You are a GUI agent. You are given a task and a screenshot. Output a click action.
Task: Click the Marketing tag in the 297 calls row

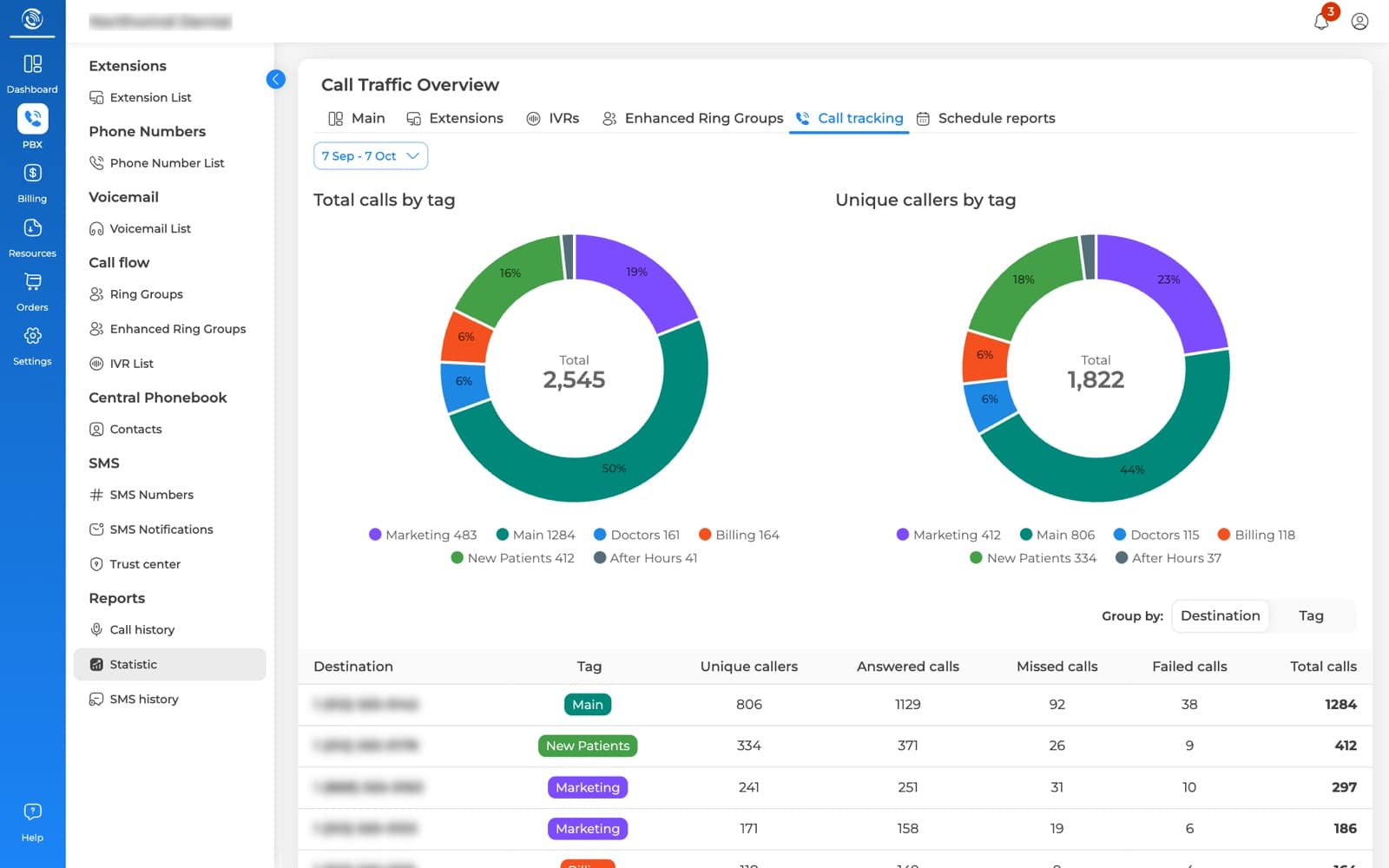[588, 787]
